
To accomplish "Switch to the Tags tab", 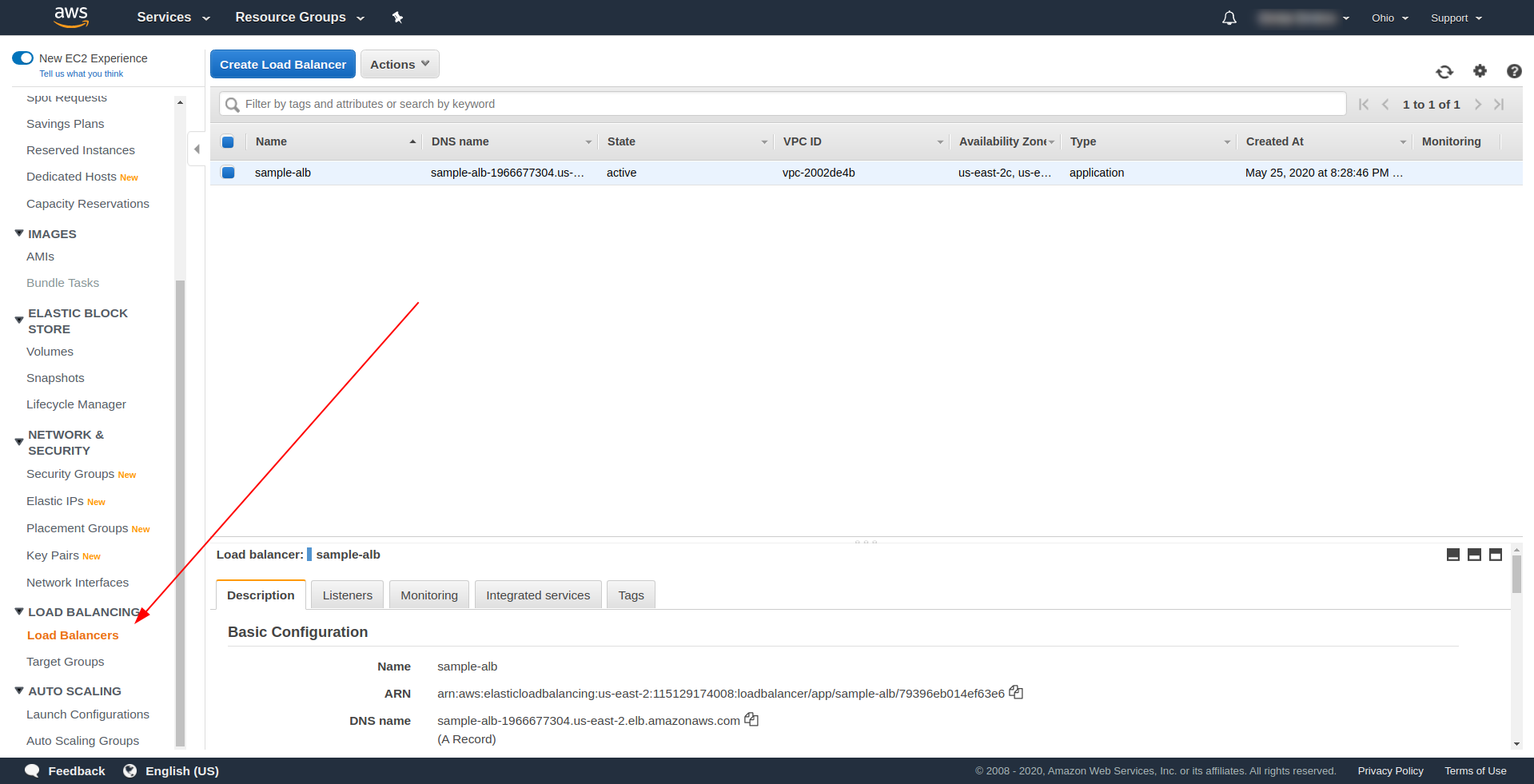I will (x=631, y=595).
